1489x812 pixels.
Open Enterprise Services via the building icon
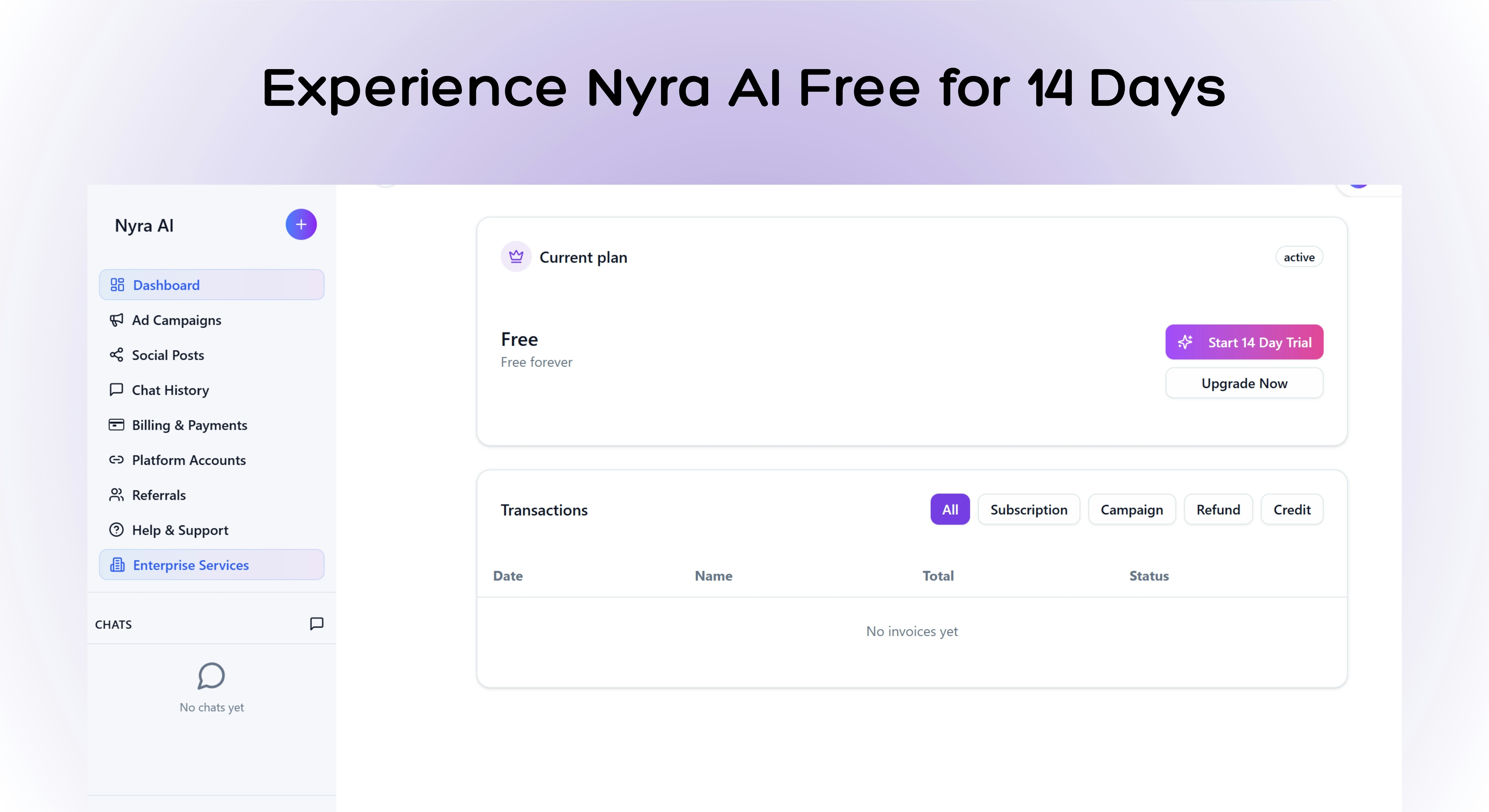coord(117,565)
